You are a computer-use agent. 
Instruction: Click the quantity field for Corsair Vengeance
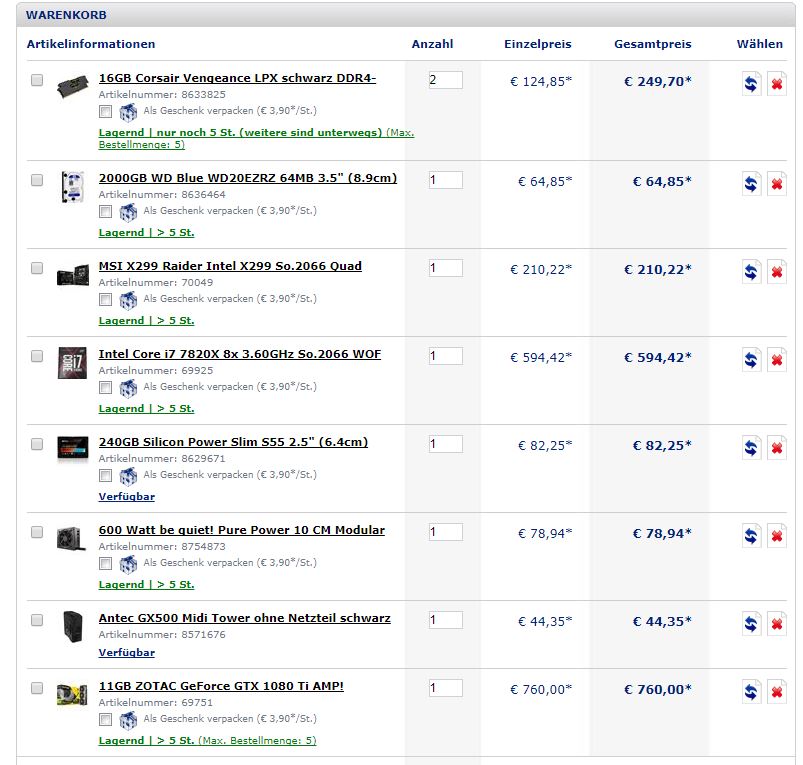tap(446, 80)
